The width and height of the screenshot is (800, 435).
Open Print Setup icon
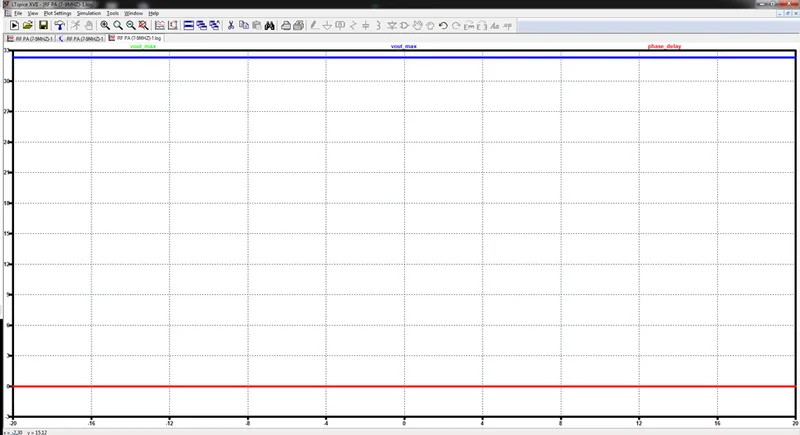point(286,25)
